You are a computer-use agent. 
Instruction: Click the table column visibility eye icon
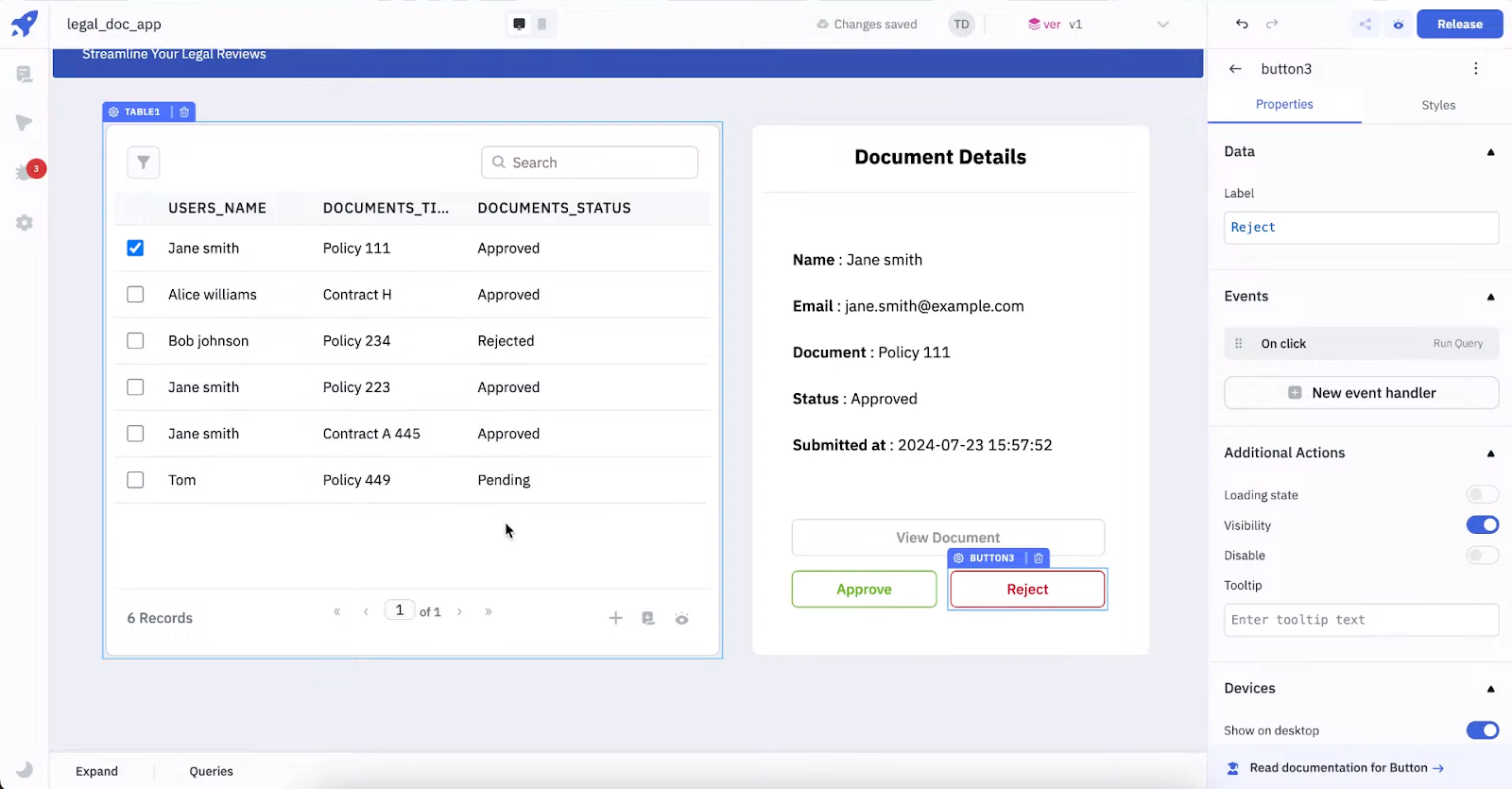(x=681, y=619)
